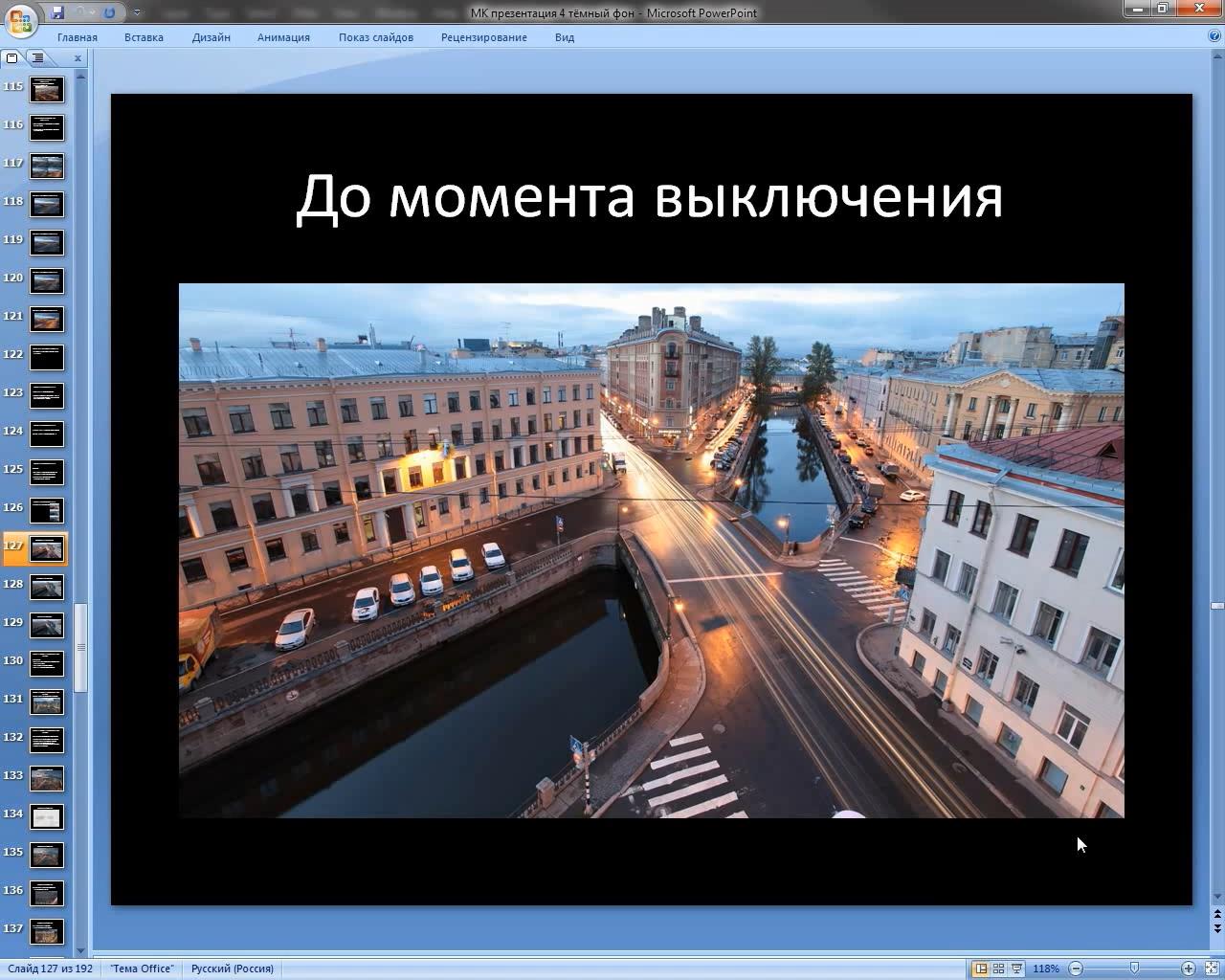Open the Дизайн ribbon tab
This screenshot has width=1225, height=980.
(x=211, y=37)
